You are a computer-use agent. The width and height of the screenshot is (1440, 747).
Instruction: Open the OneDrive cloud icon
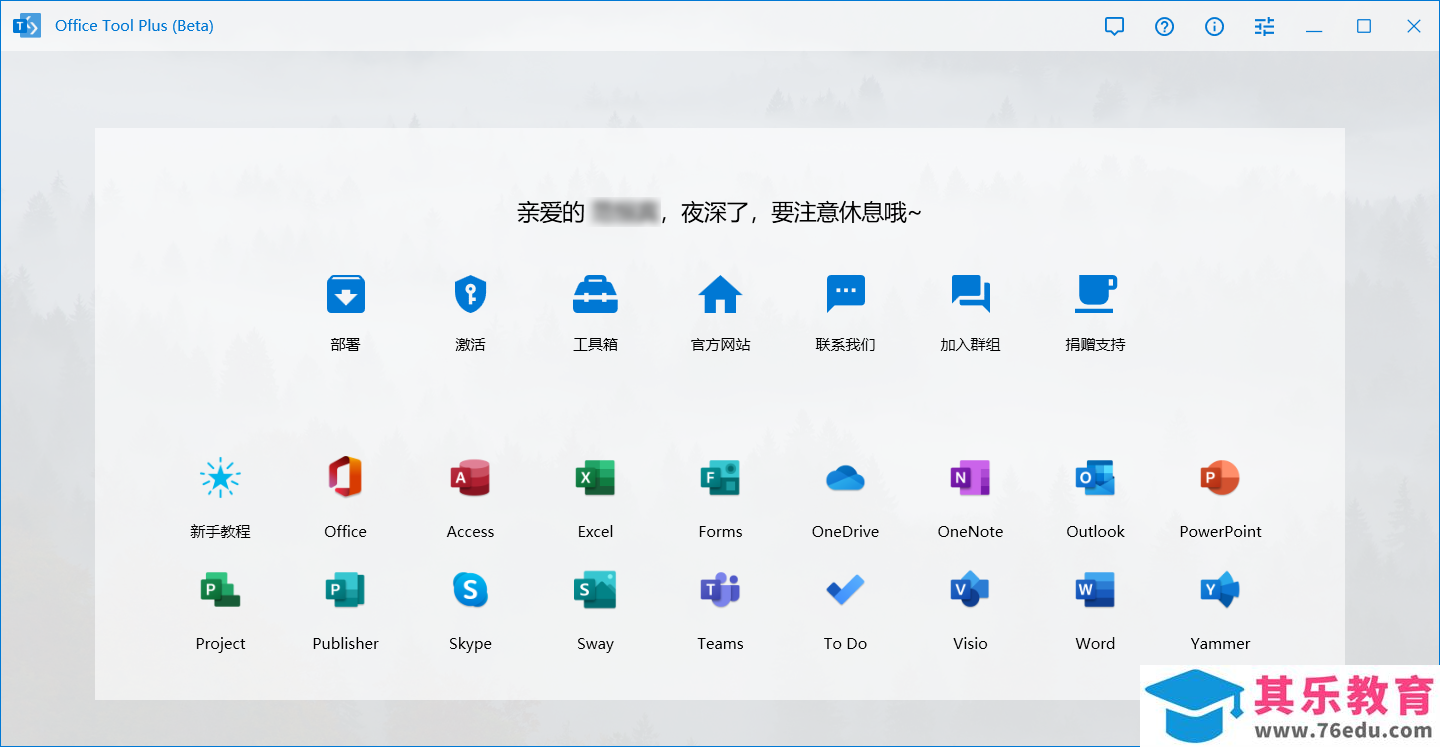pyautogui.click(x=845, y=478)
